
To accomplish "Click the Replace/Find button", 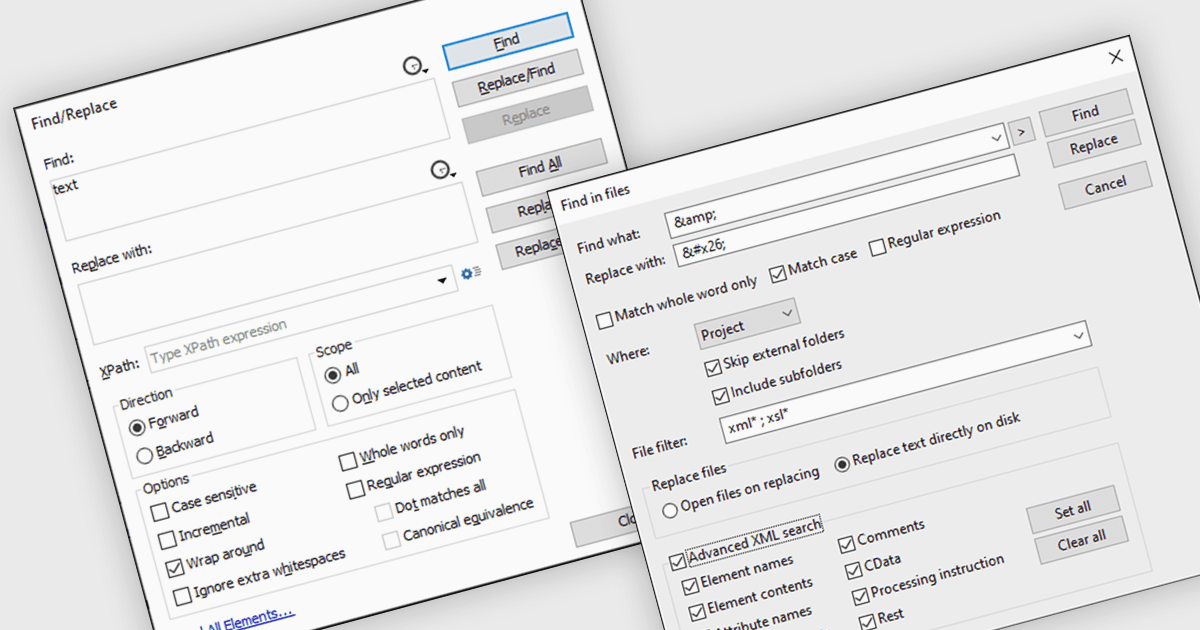I will pyautogui.click(x=517, y=78).
